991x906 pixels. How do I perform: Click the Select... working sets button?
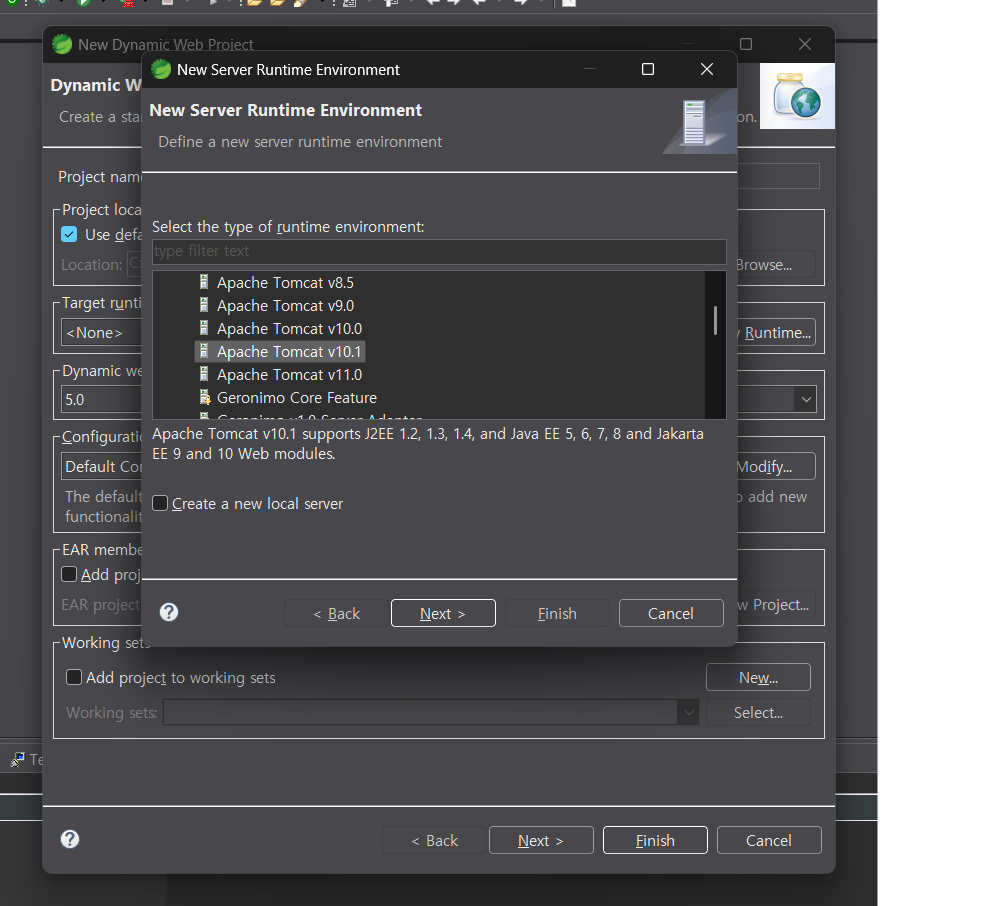(758, 713)
